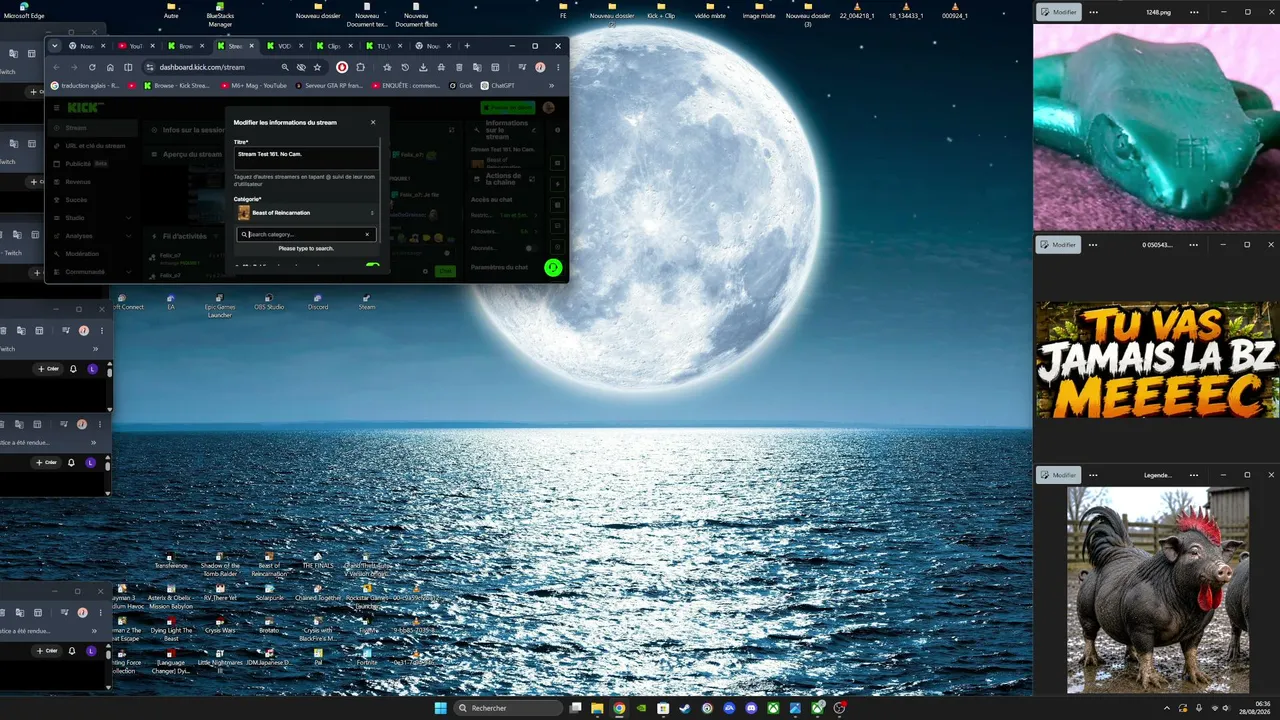This screenshot has height=720, width=1280.
Task: Open the tab search dropdown
Action: coord(55,46)
